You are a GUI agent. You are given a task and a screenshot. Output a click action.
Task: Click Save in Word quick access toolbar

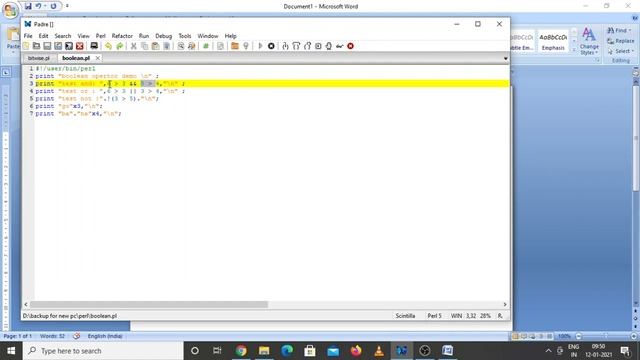click(x=28, y=6)
